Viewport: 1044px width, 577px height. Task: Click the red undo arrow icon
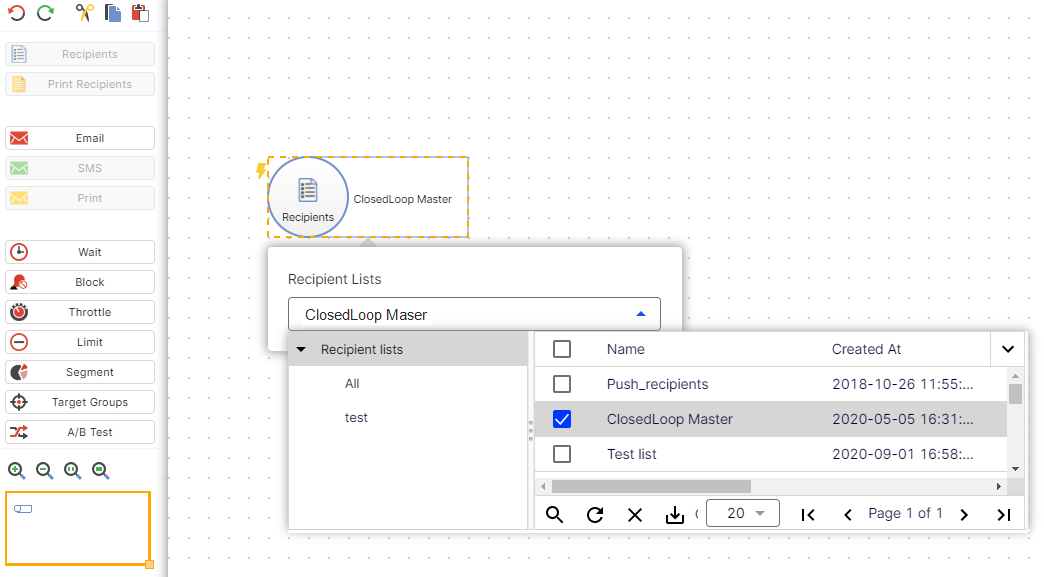(17, 13)
